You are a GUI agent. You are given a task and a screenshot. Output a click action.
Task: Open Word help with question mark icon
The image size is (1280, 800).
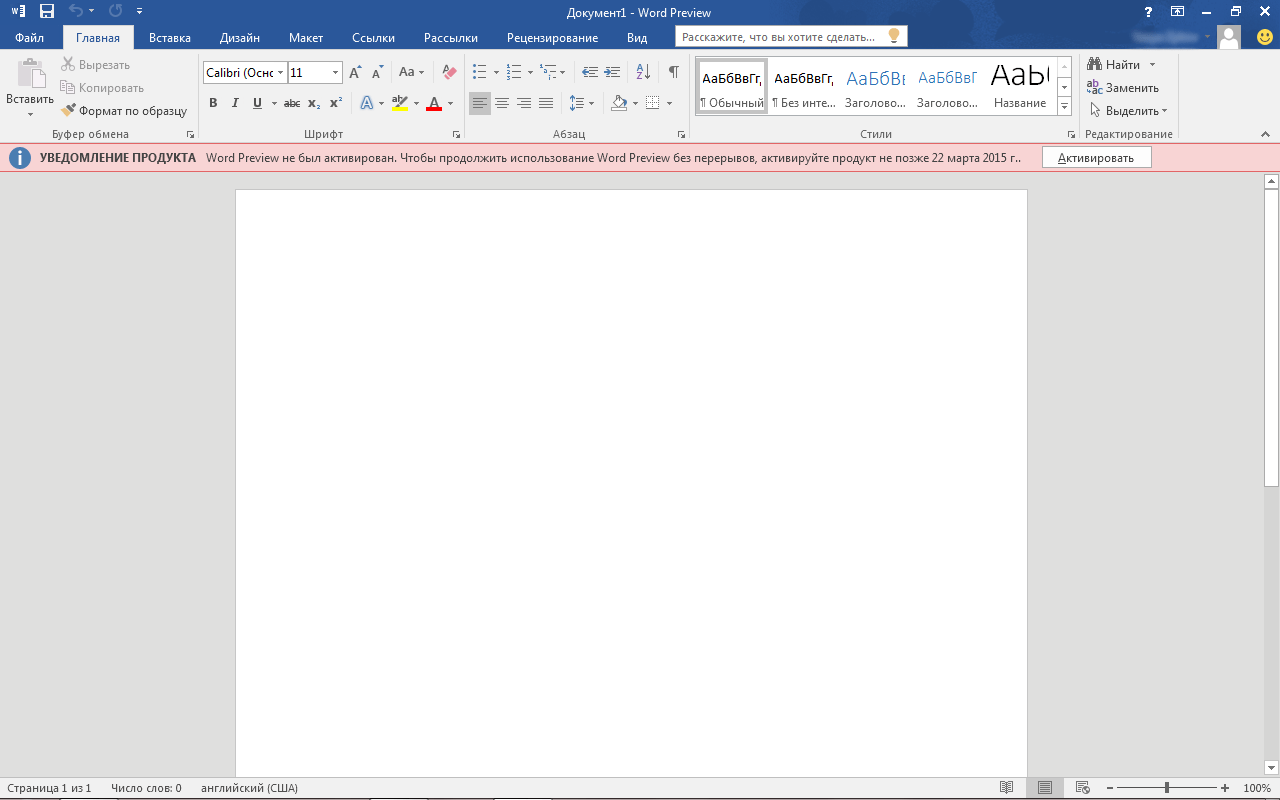pos(1148,12)
